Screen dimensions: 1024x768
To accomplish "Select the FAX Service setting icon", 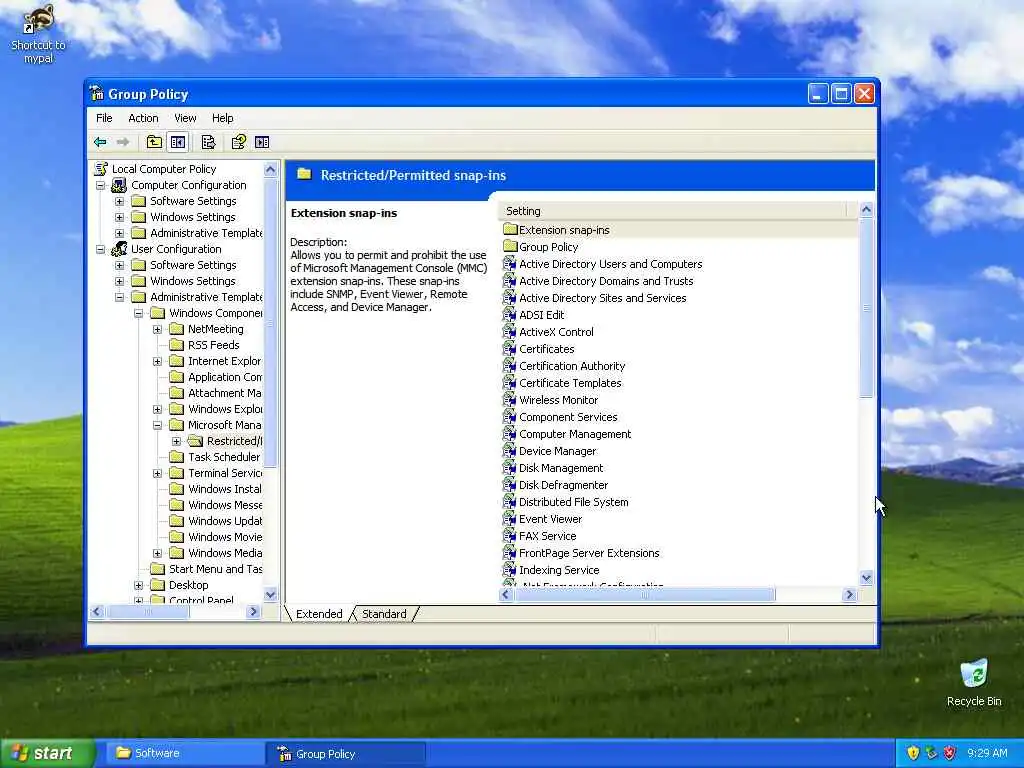I will [x=509, y=536].
